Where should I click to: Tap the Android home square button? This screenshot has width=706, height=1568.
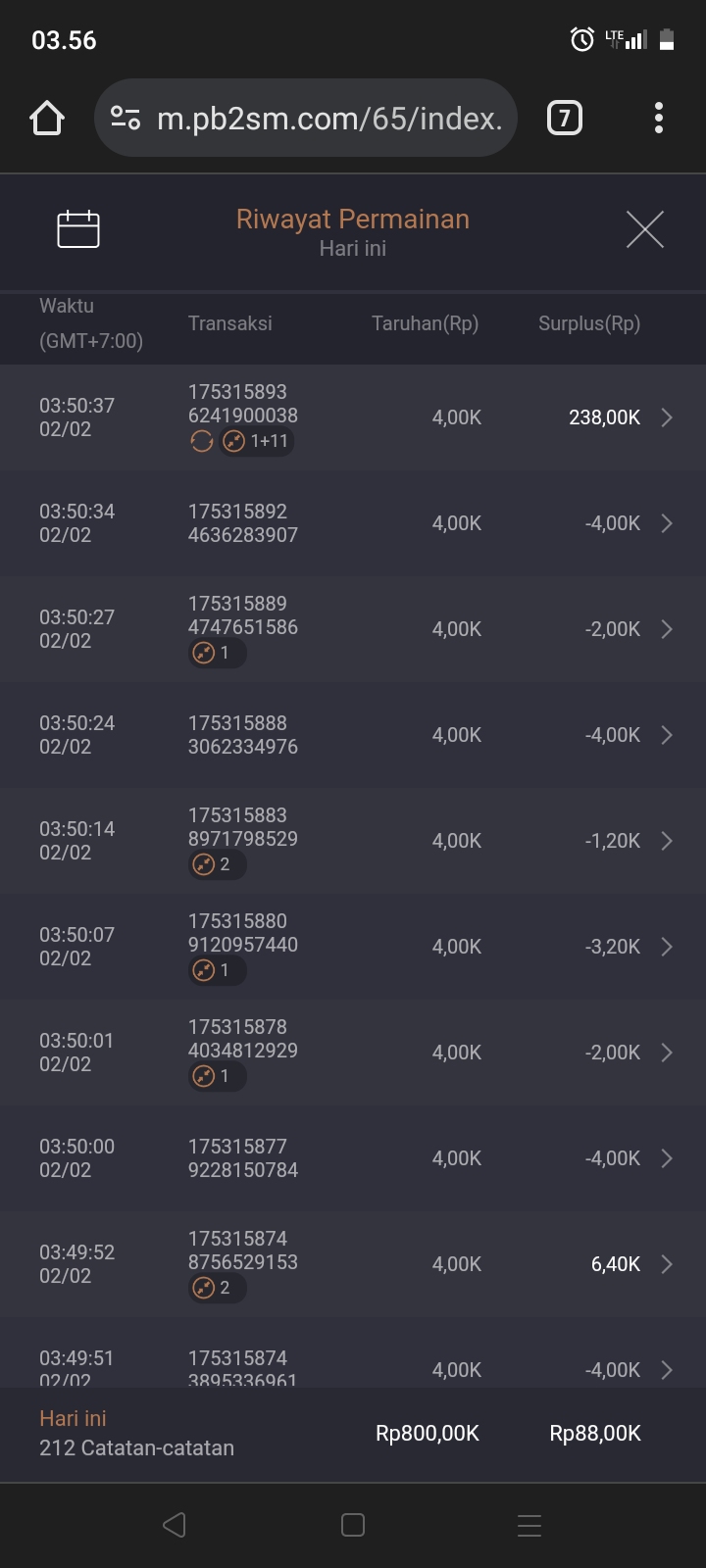point(353,1525)
